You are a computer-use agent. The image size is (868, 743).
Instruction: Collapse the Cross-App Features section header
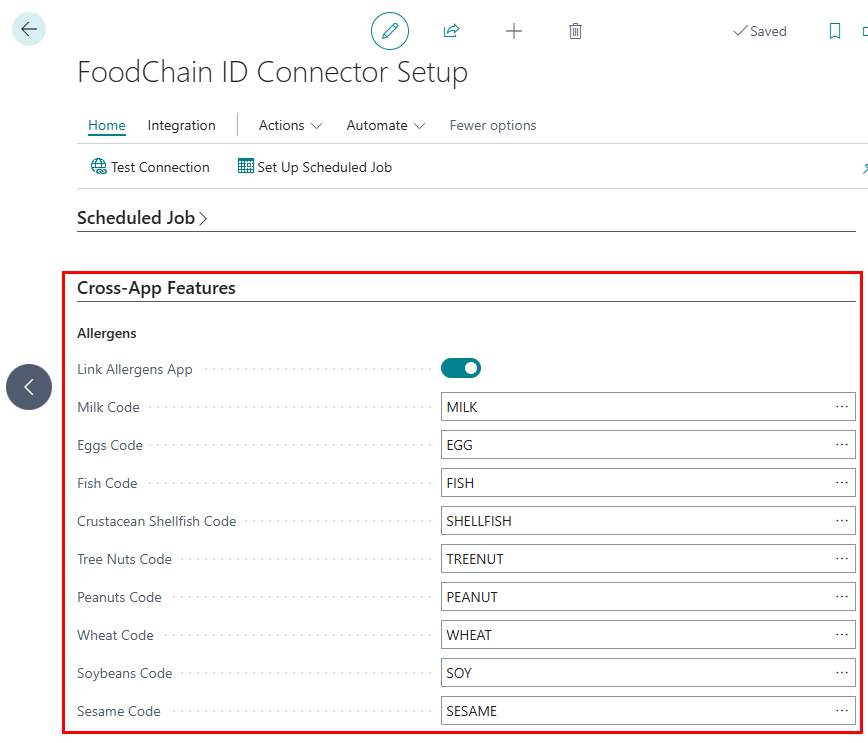156,288
